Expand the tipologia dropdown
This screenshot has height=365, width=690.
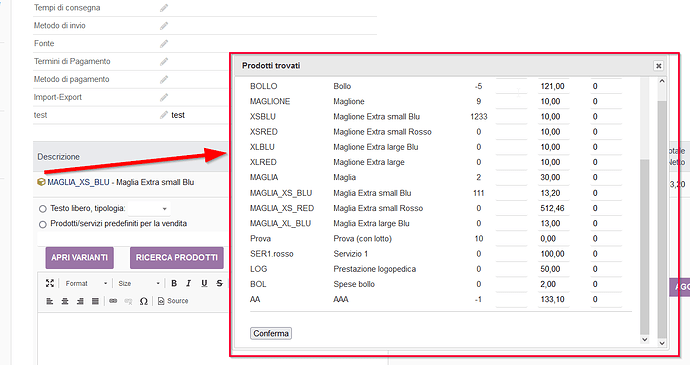(x=149, y=209)
